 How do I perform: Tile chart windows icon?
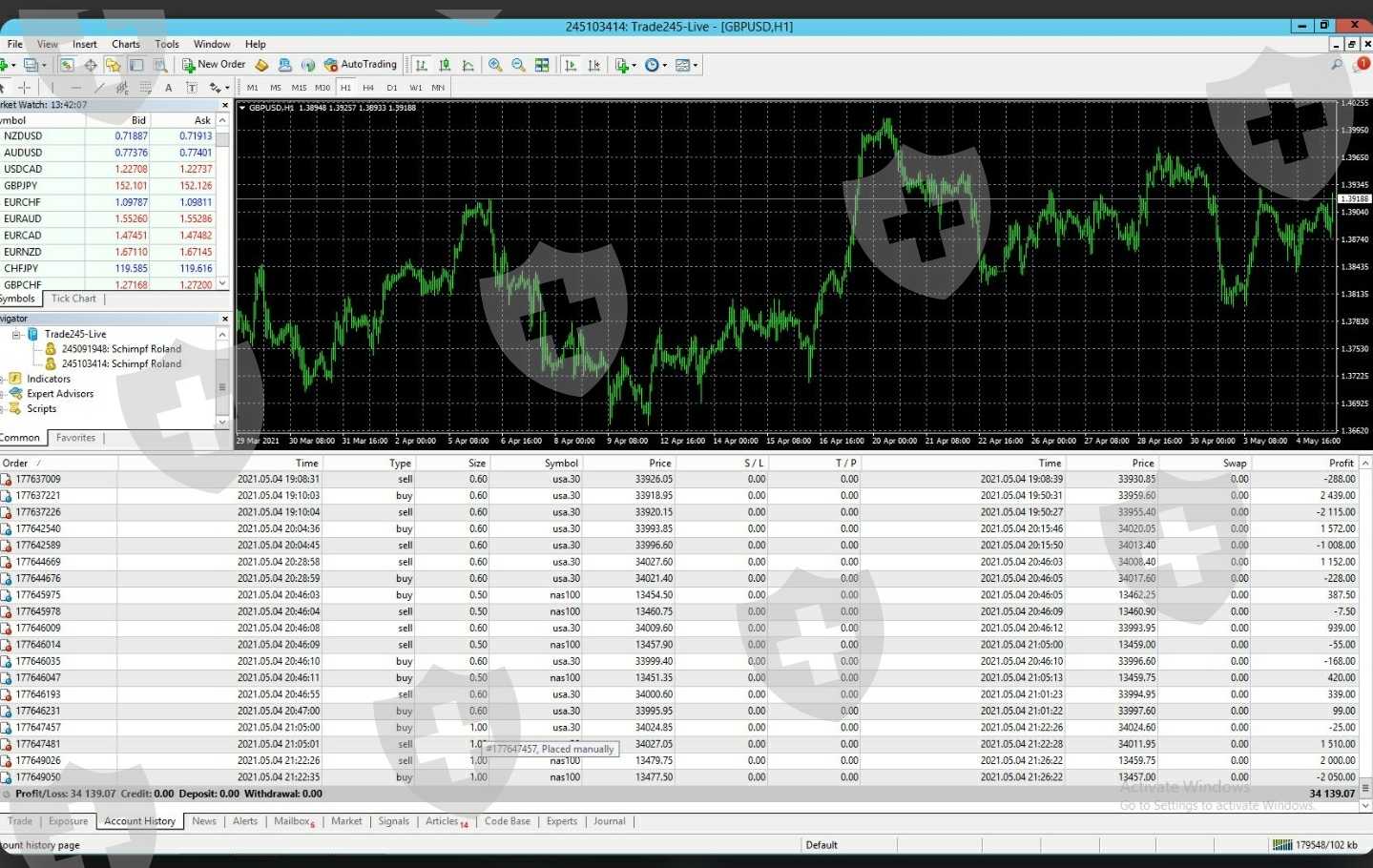click(x=542, y=65)
